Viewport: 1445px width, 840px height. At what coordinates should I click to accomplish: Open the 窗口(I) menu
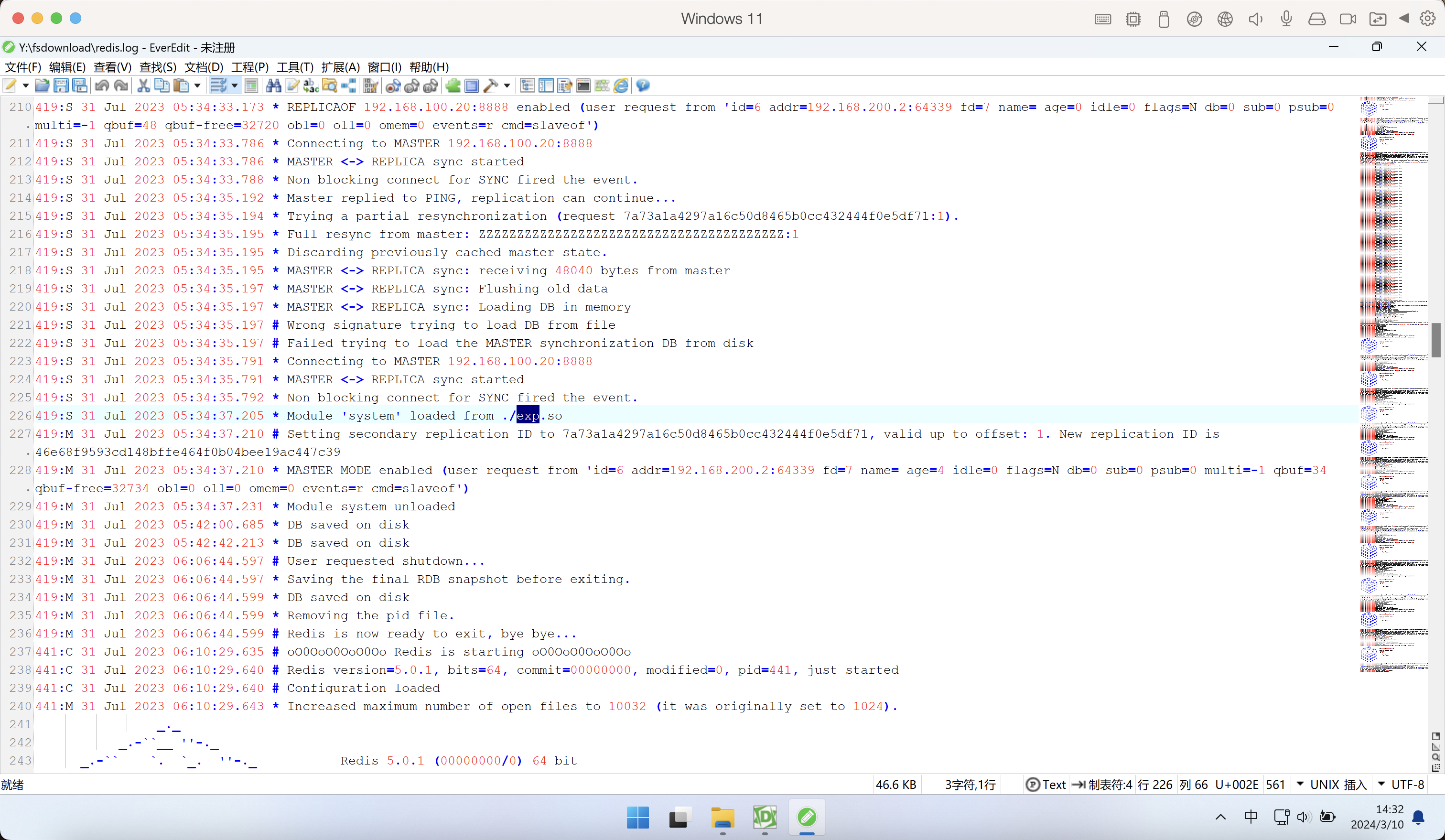(385, 67)
